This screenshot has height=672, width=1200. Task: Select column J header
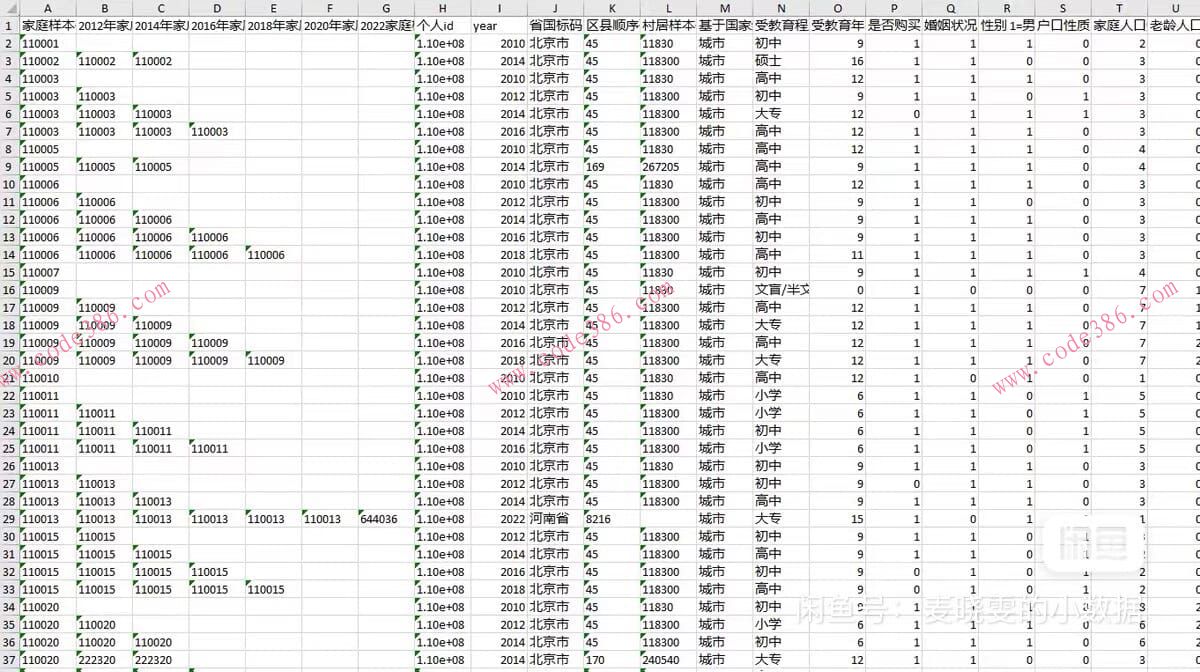(x=555, y=8)
